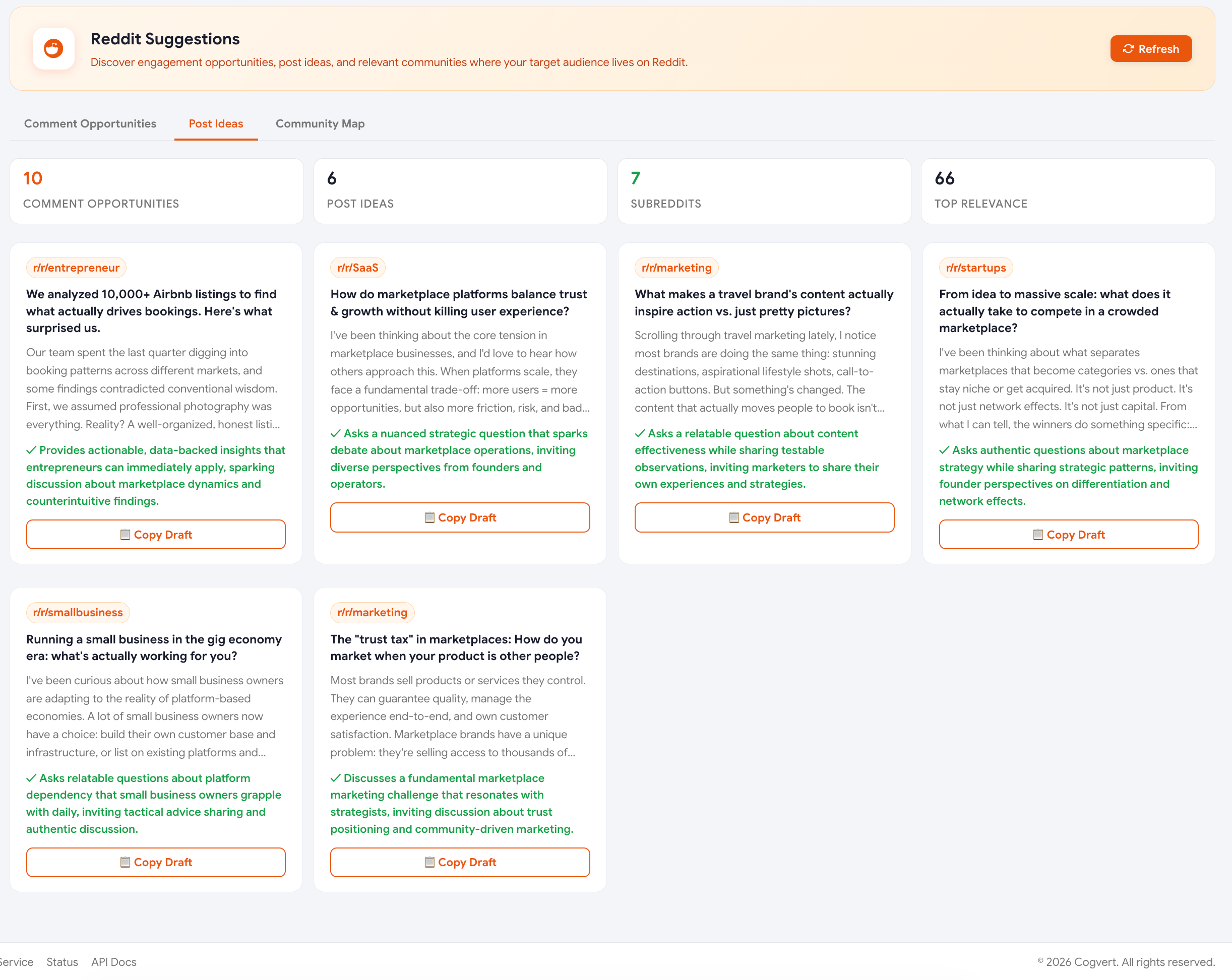Click the 'Our team spent the last quarter' excerpt

tap(153, 388)
